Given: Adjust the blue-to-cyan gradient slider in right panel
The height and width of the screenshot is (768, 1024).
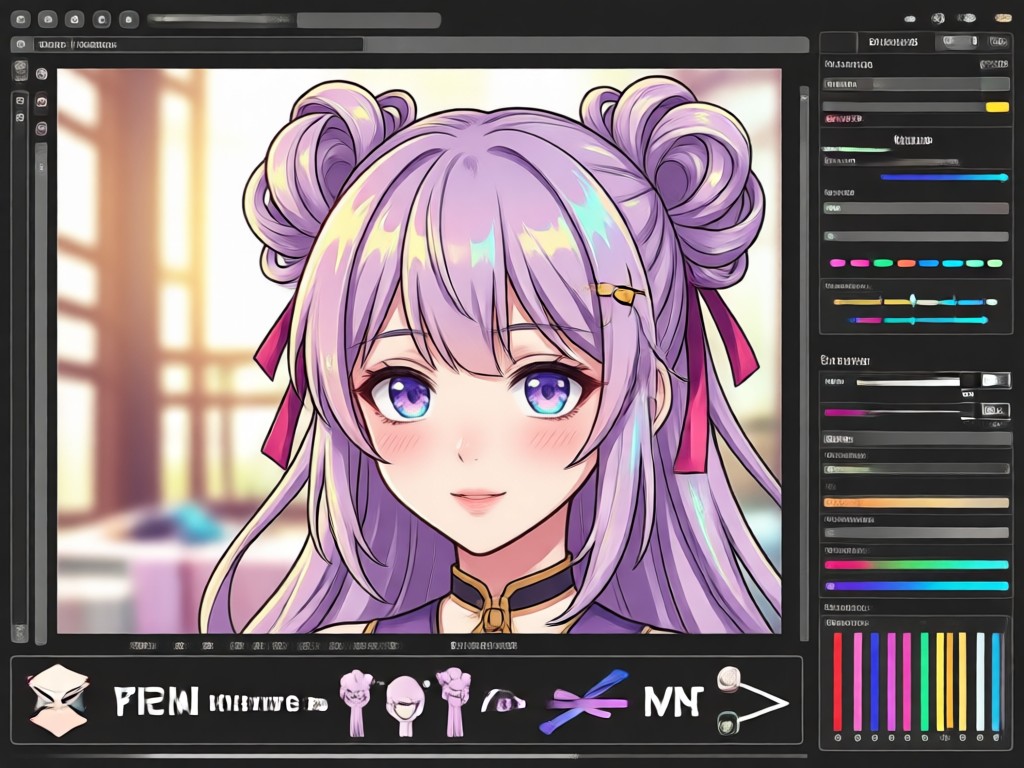Looking at the screenshot, I should 944,177.
